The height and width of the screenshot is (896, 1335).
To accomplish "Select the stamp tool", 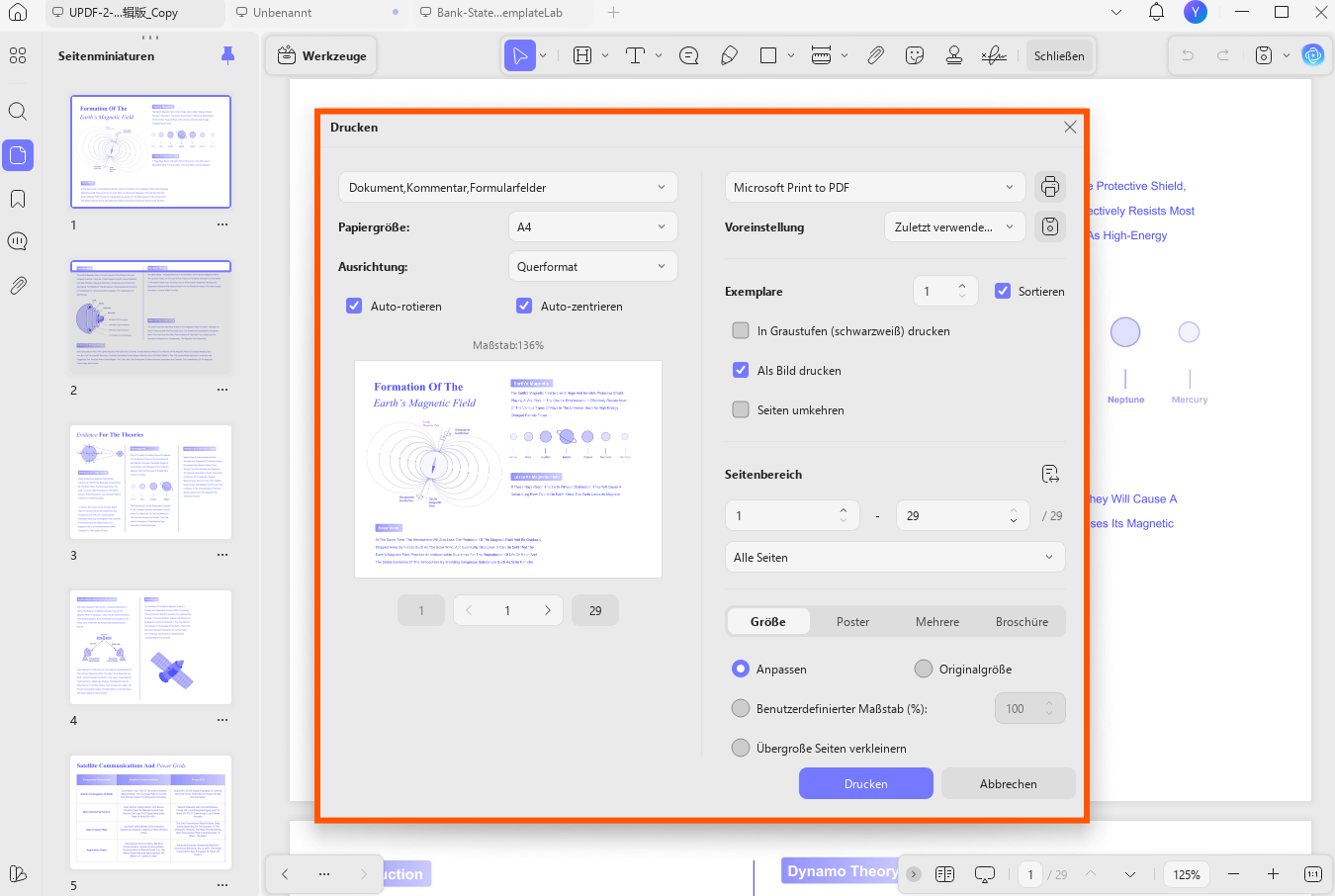I will [954, 56].
